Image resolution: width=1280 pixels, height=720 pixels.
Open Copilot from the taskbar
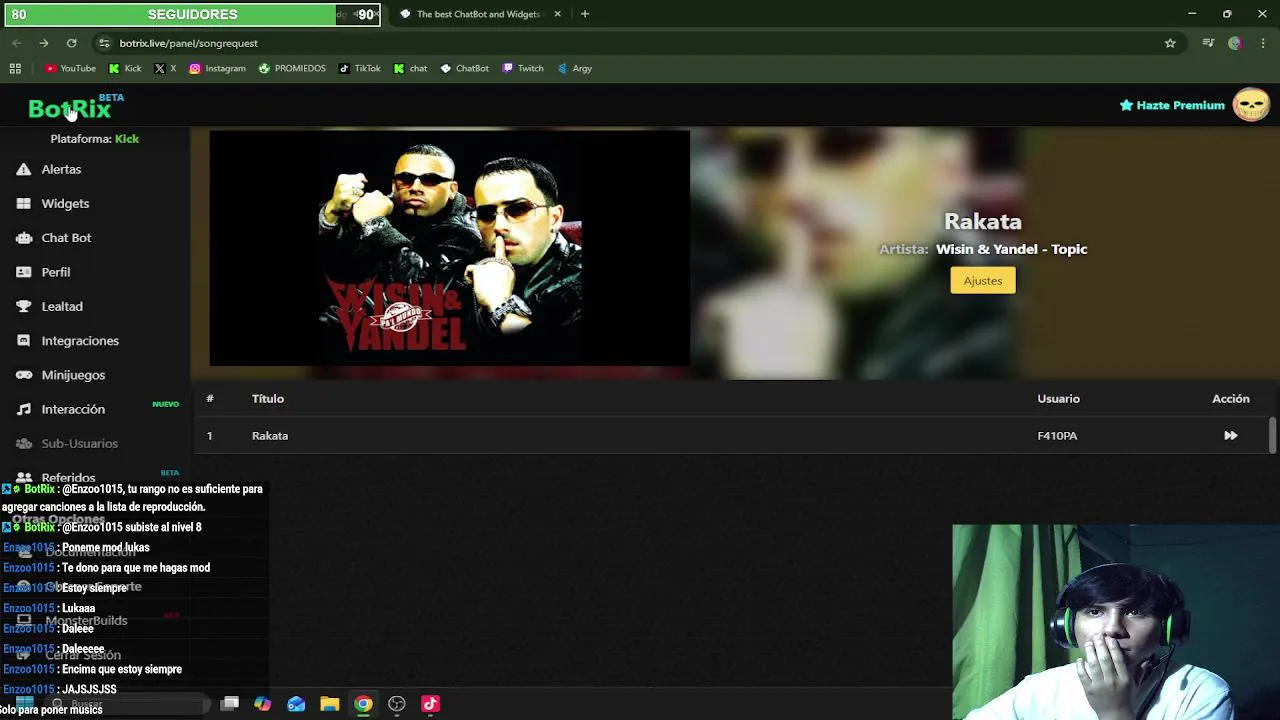(x=263, y=704)
